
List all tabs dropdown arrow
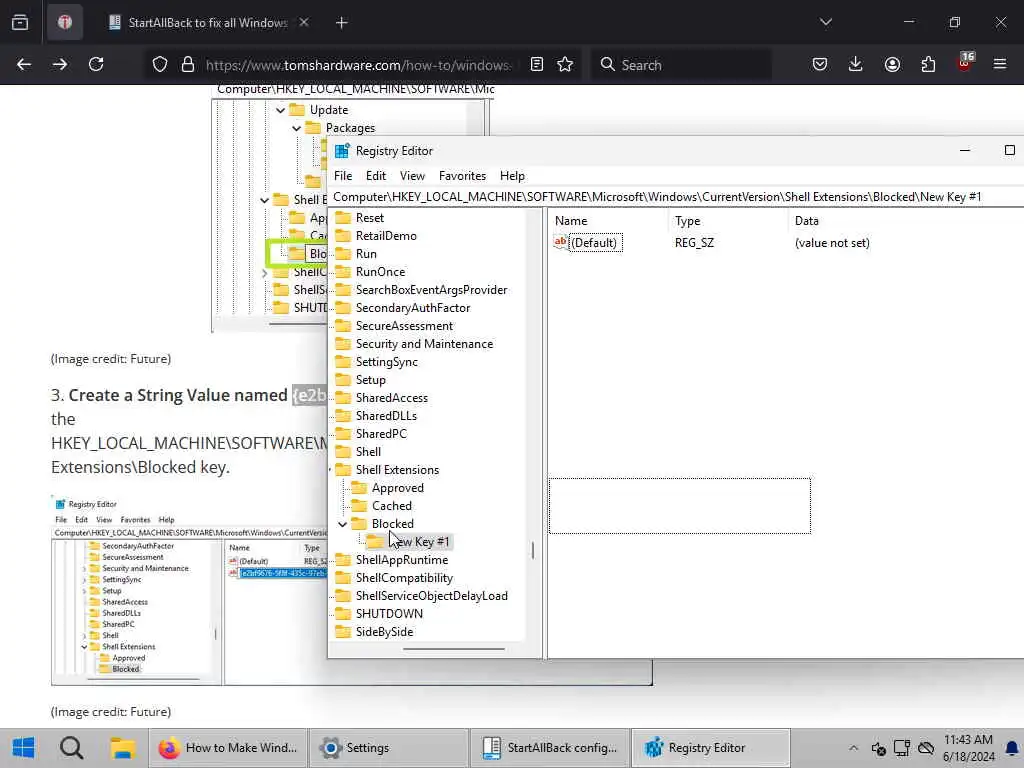[x=825, y=22]
